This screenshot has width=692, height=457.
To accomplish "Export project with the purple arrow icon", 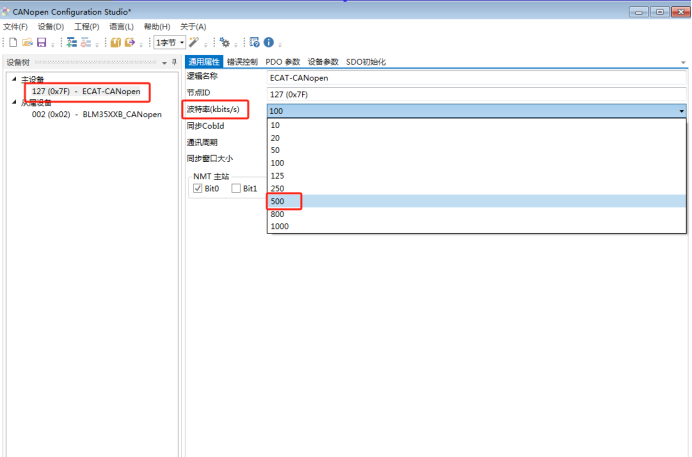I will click(130, 42).
